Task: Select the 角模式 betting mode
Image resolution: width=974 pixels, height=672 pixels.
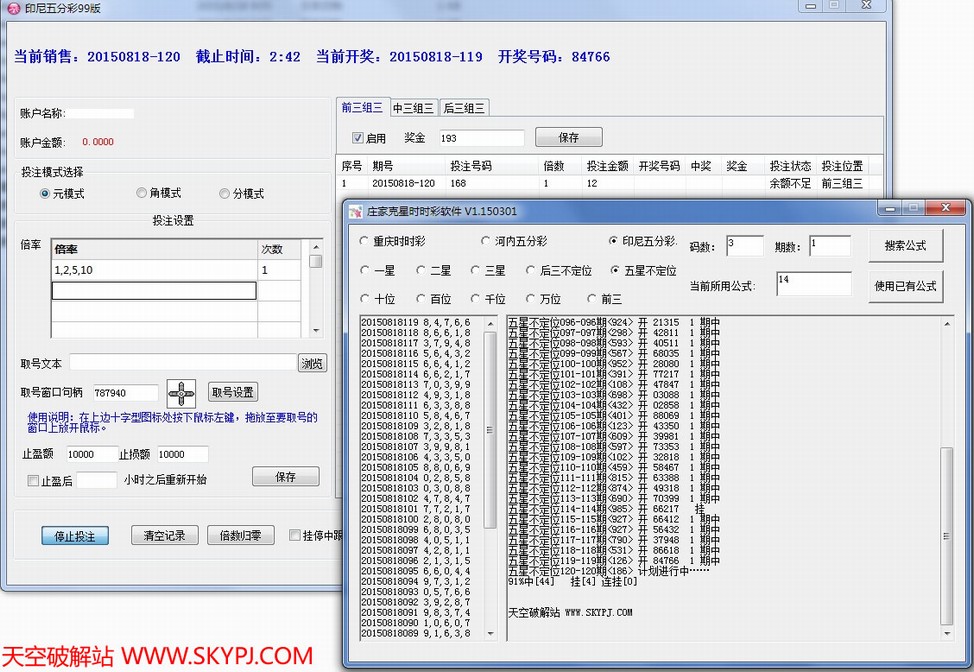Action: coord(141,194)
